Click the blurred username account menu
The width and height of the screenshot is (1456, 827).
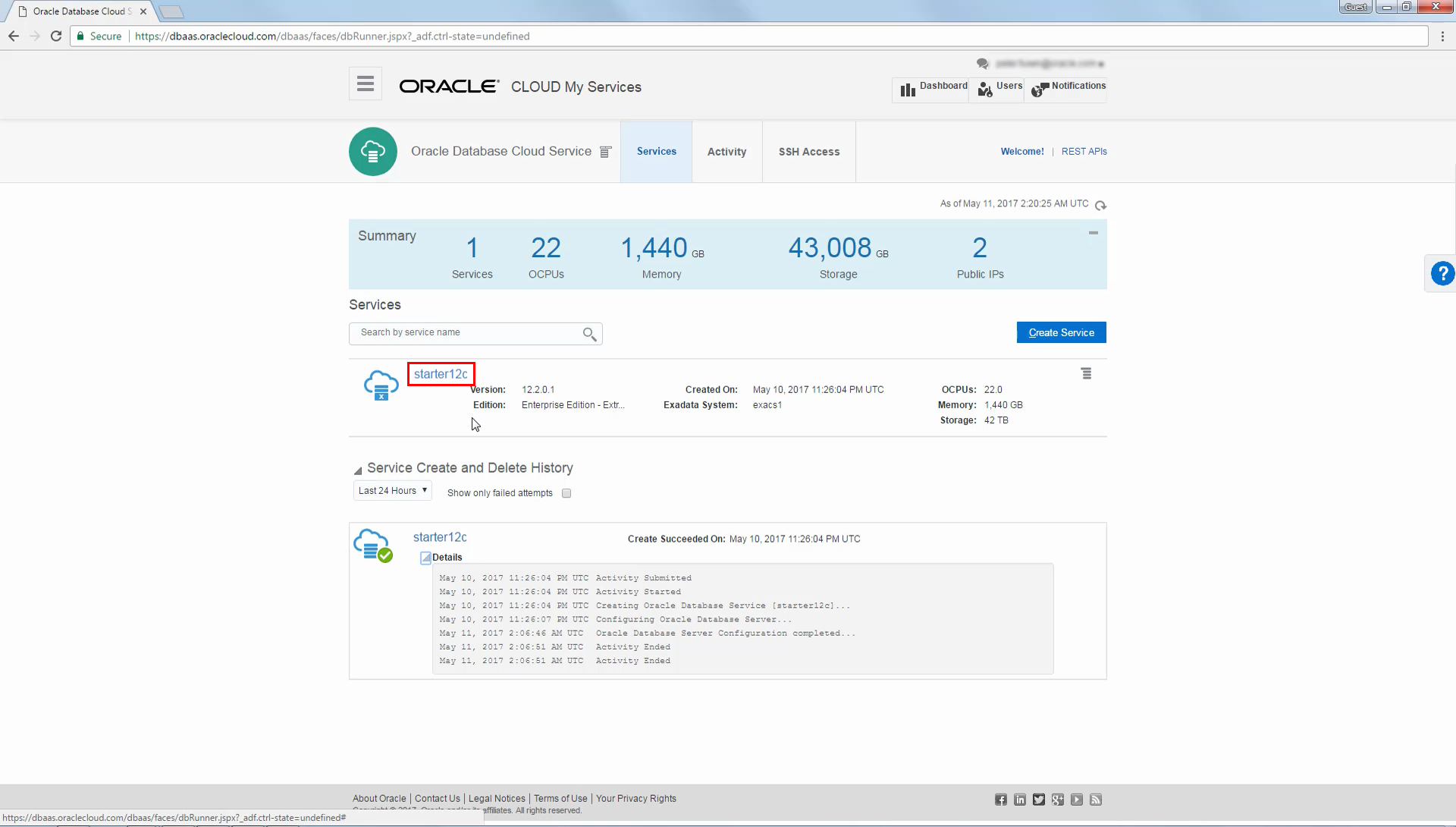(x=1050, y=64)
